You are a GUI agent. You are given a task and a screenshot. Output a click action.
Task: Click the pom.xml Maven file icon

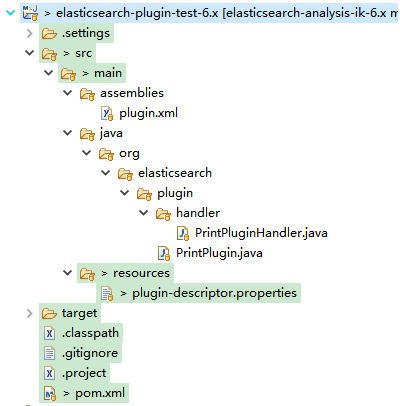(50, 393)
